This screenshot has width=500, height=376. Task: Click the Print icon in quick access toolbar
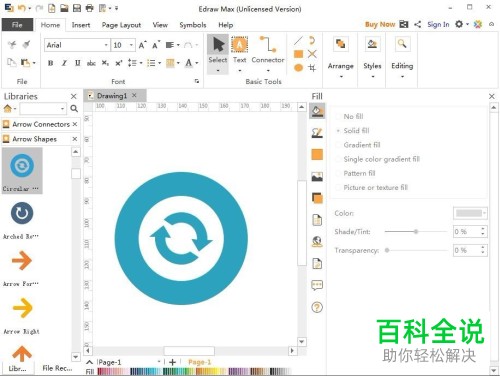[x=89, y=8]
